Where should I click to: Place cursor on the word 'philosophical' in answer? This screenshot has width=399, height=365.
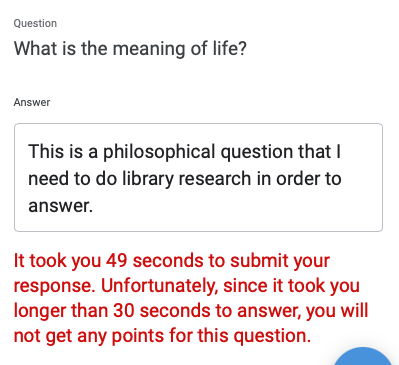pyautogui.click(x=159, y=152)
